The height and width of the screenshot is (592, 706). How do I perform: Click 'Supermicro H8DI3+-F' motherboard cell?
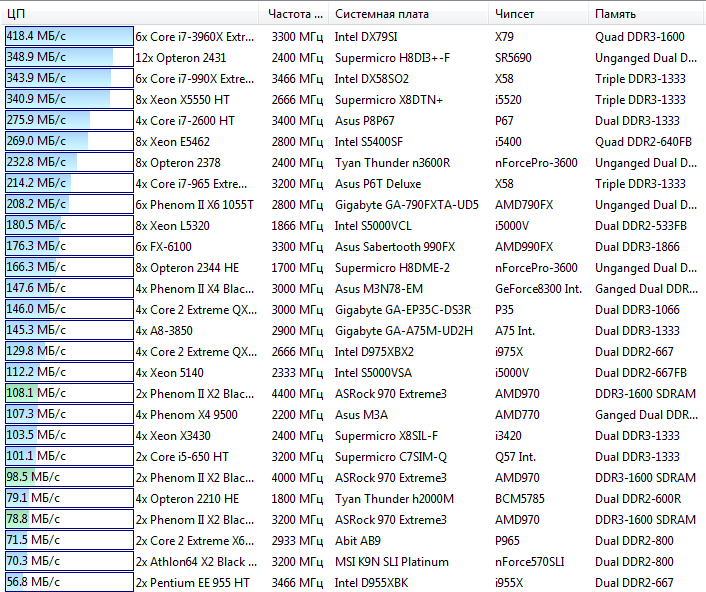click(392, 58)
